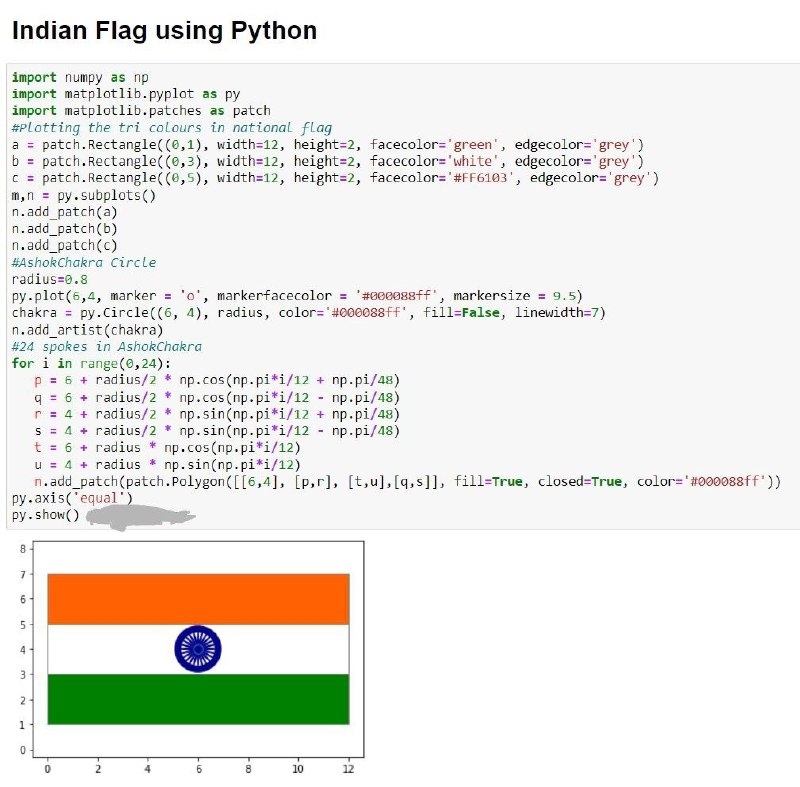Click the line "n.add_patch(b)"
Viewport: 800px width, 787px height.
(64, 229)
